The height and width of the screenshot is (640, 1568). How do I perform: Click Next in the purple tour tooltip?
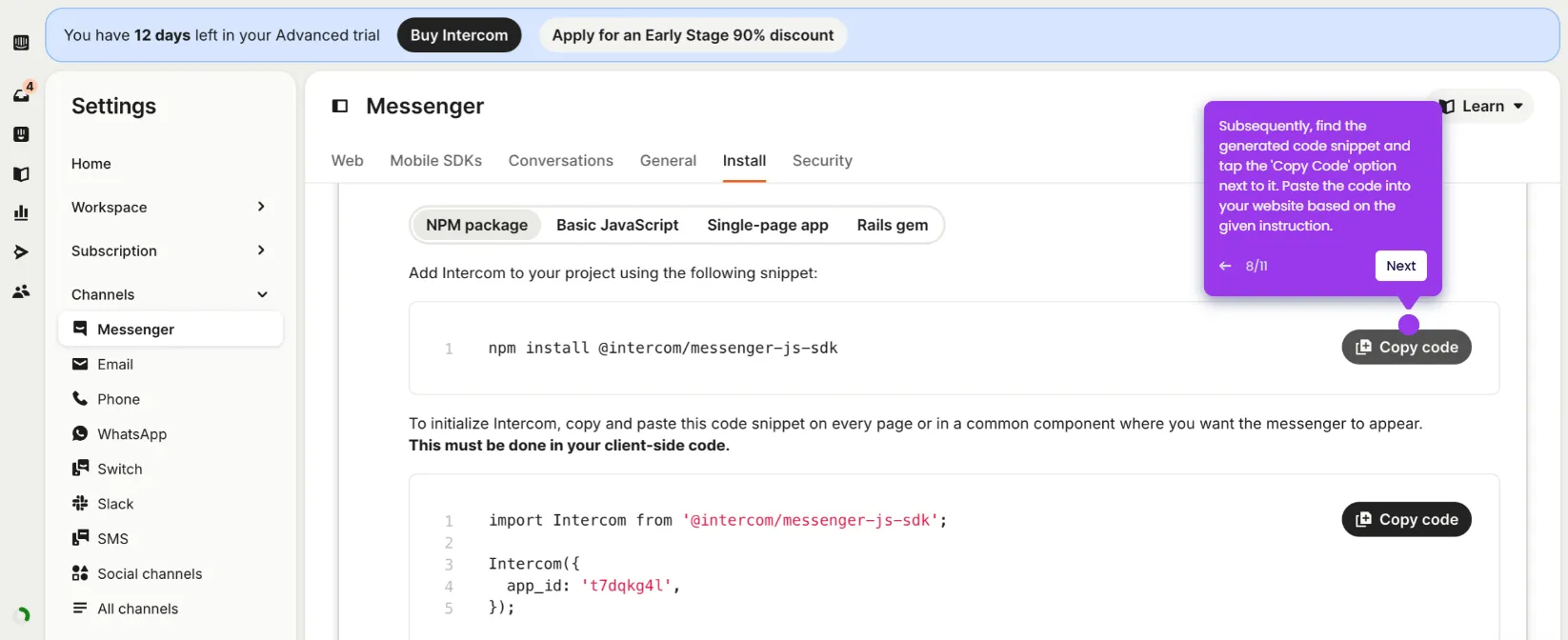pyautogui.click(x=1400, y=266)
